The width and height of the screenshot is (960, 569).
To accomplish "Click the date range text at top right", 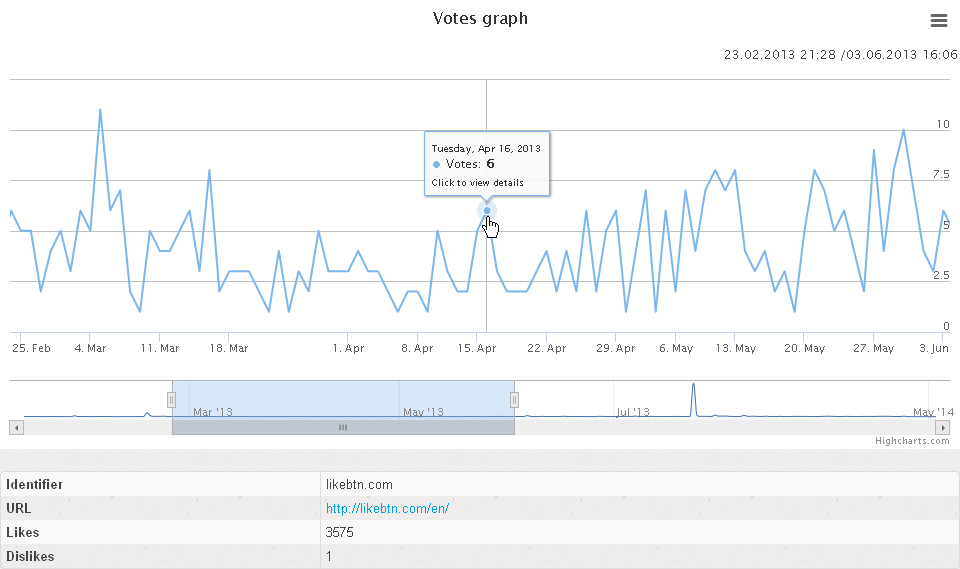I will click(841, 55).
